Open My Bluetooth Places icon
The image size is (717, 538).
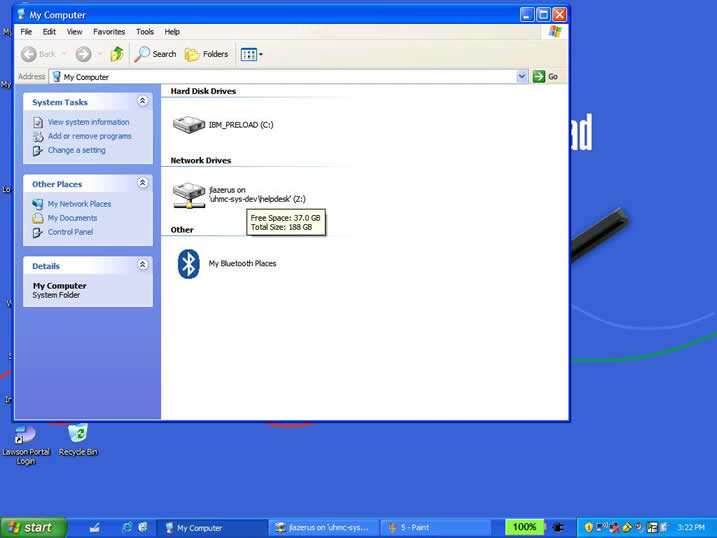pyautogui.click(x=188, y=264)
